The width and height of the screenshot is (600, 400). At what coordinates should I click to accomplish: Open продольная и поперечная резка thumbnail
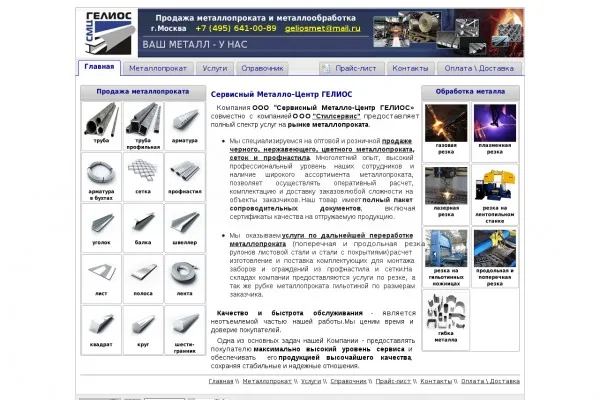pos(495,248)
